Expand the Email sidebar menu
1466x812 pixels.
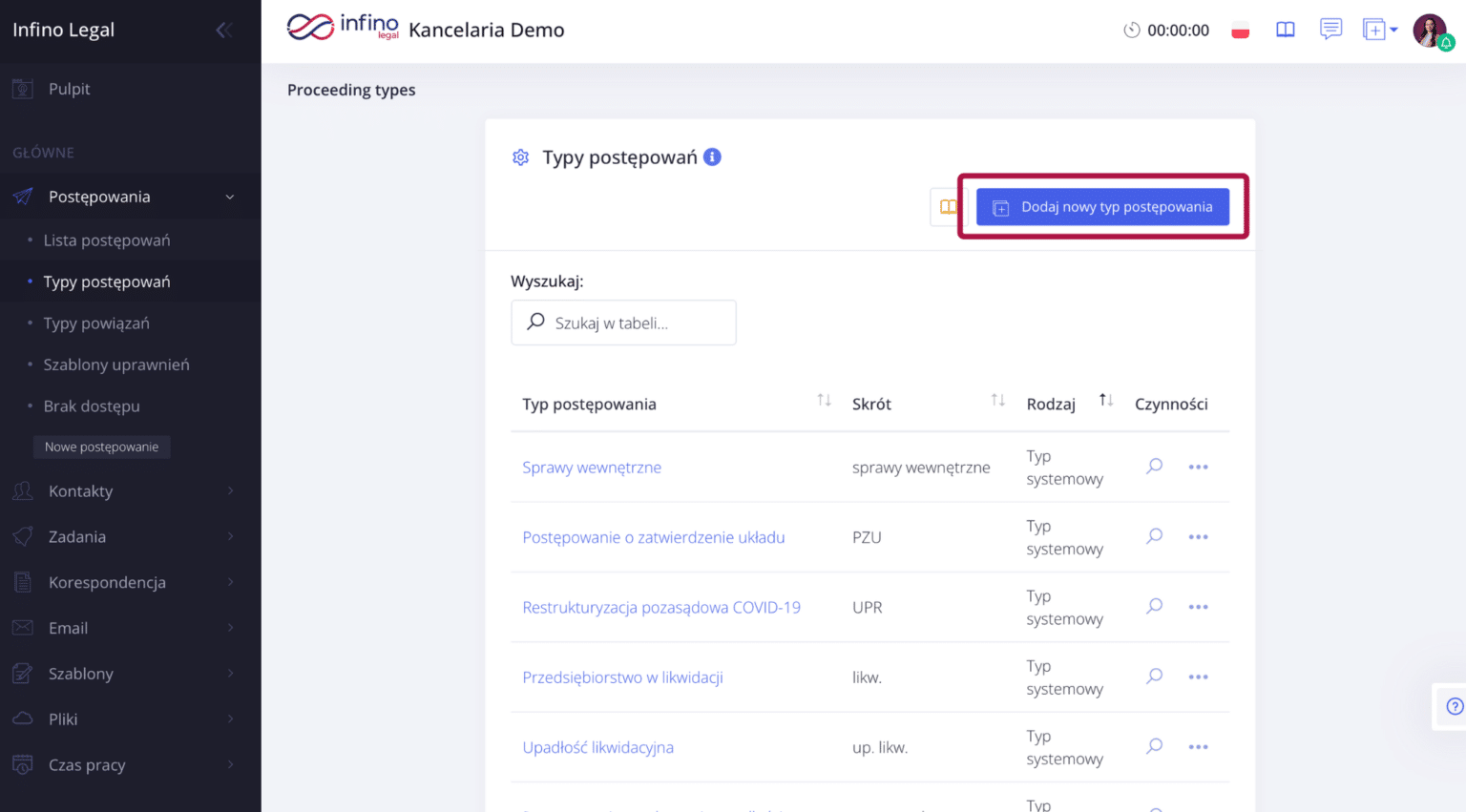pos(131,628)
